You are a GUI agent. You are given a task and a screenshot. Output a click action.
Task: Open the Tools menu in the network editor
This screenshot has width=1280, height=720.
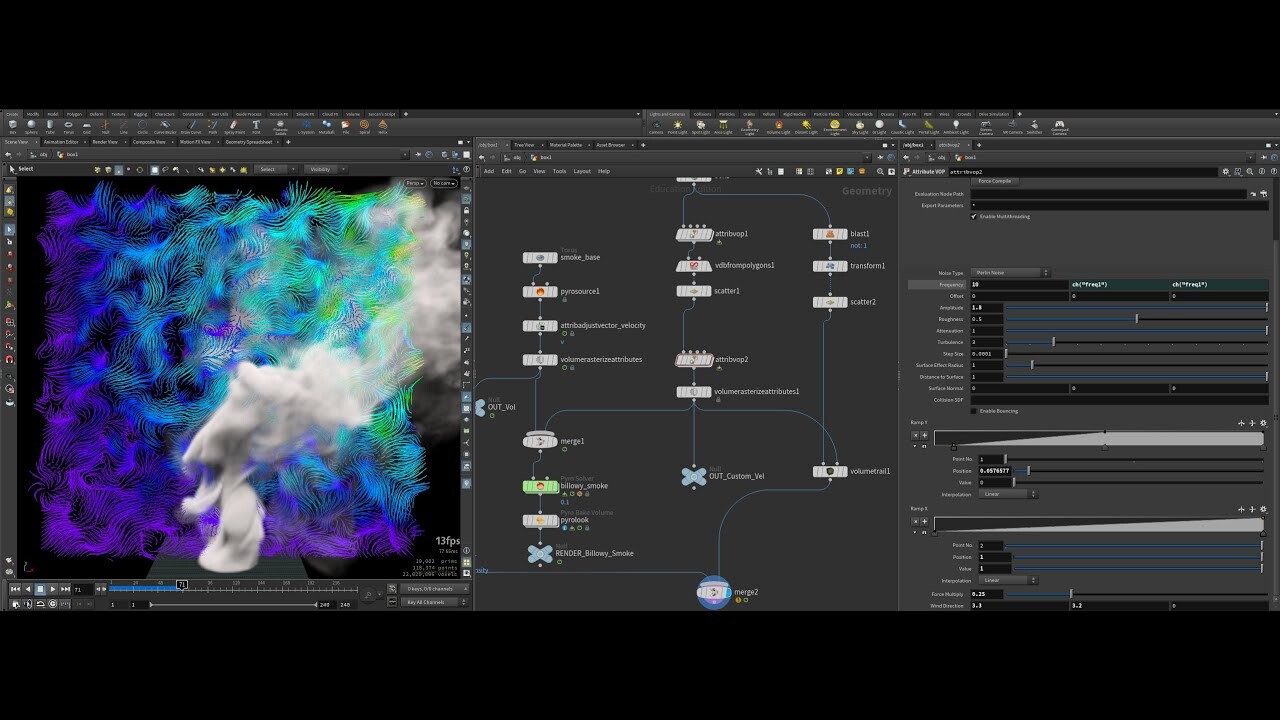[559, 171]
